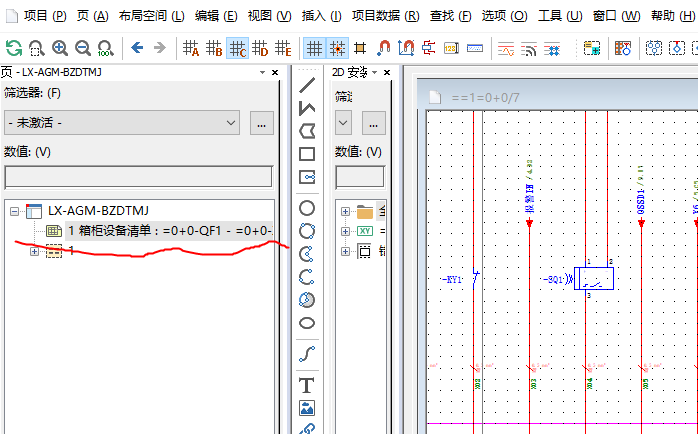Open the 布局空间 (L) menu
698x434 pixels.
pyautogui.click(x=151, y=16)
